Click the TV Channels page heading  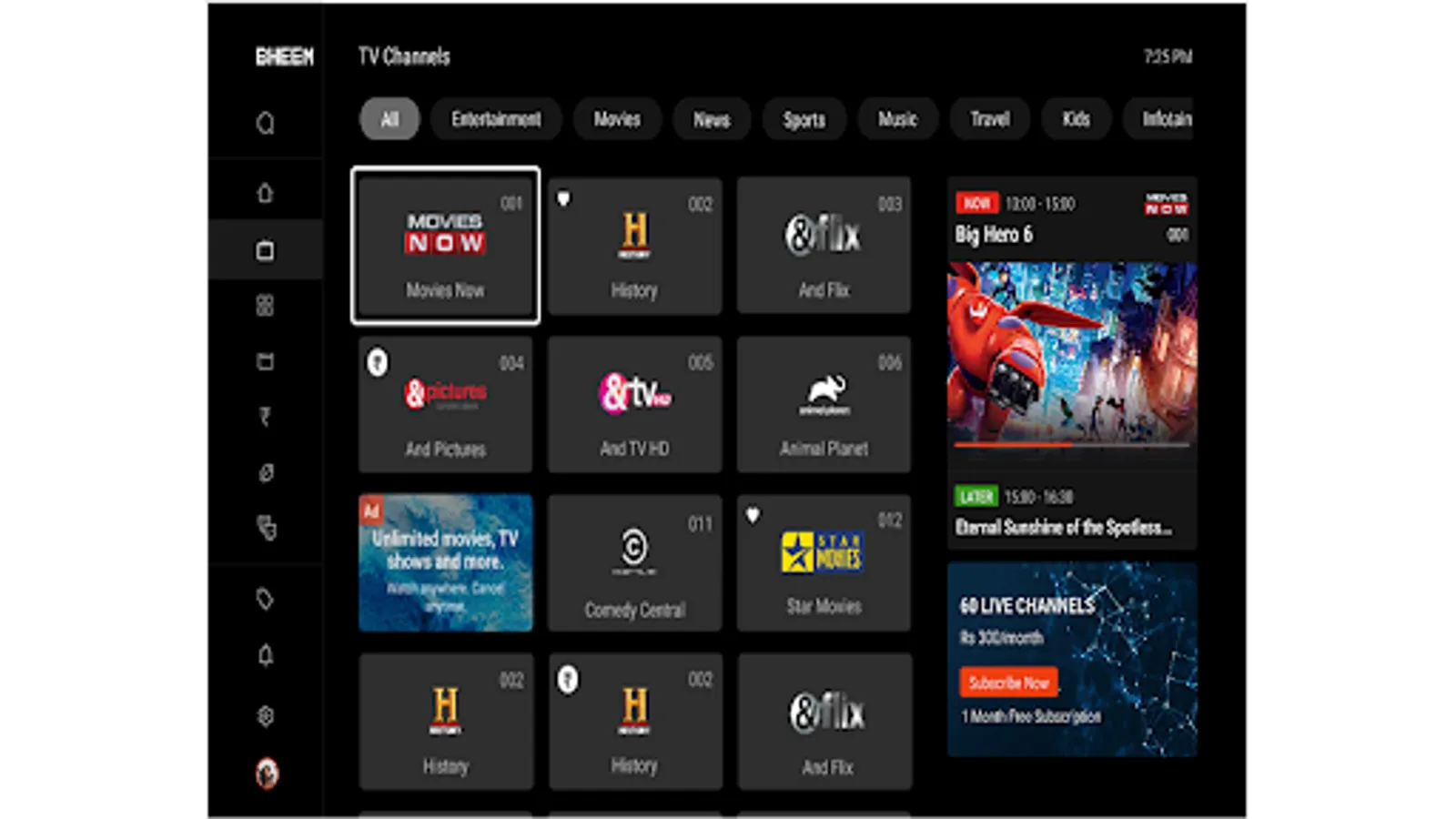pyautogui.click(x=404, y=57)
